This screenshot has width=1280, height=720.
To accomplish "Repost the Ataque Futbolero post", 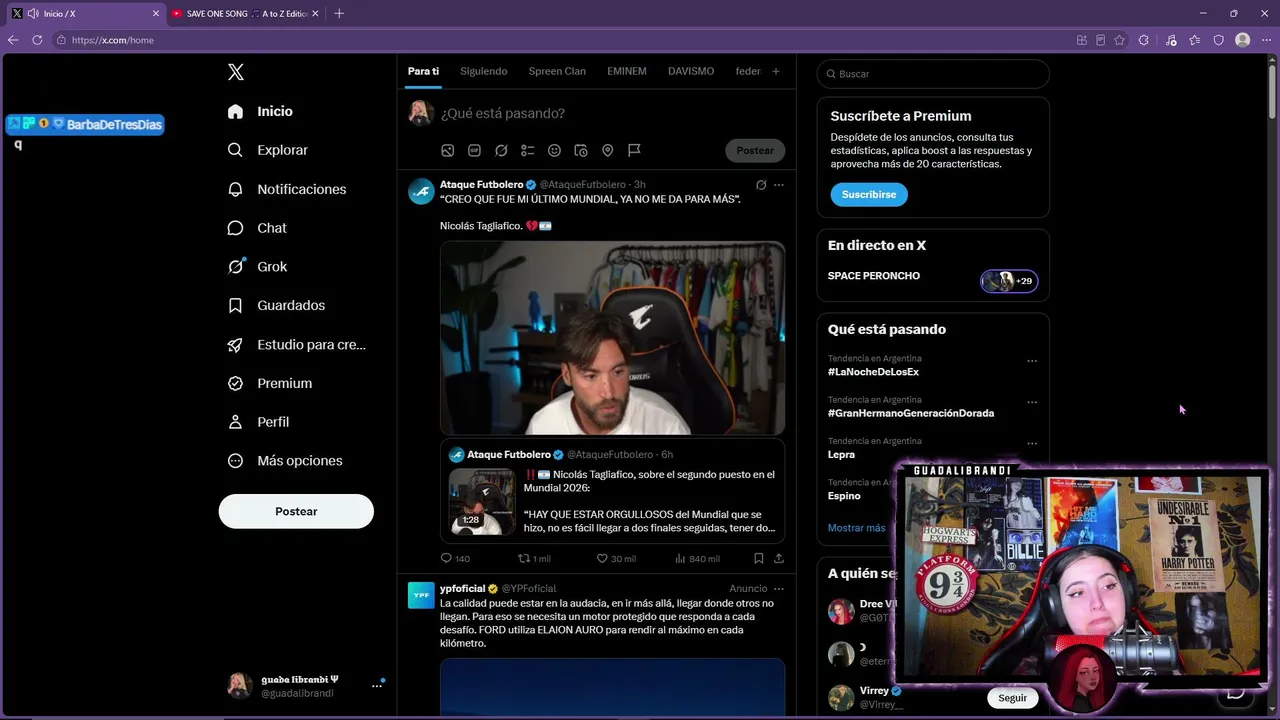I will click(534, 559).
